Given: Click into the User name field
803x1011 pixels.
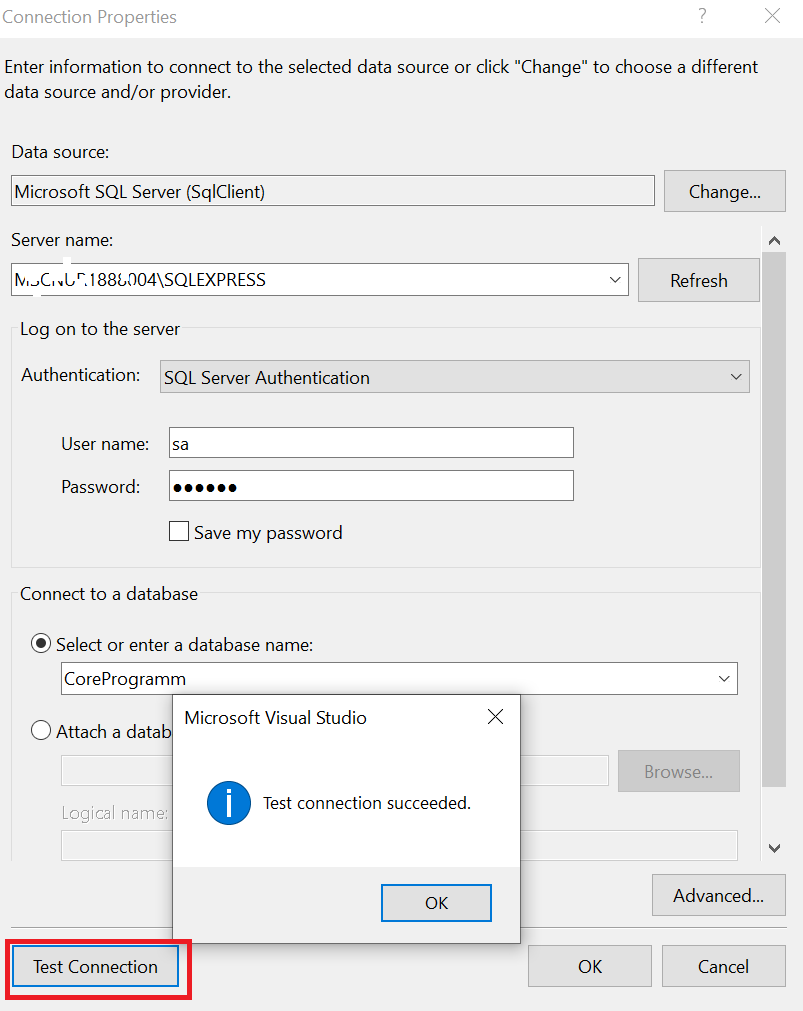Looking at the screenshot, I should point(370,443).
